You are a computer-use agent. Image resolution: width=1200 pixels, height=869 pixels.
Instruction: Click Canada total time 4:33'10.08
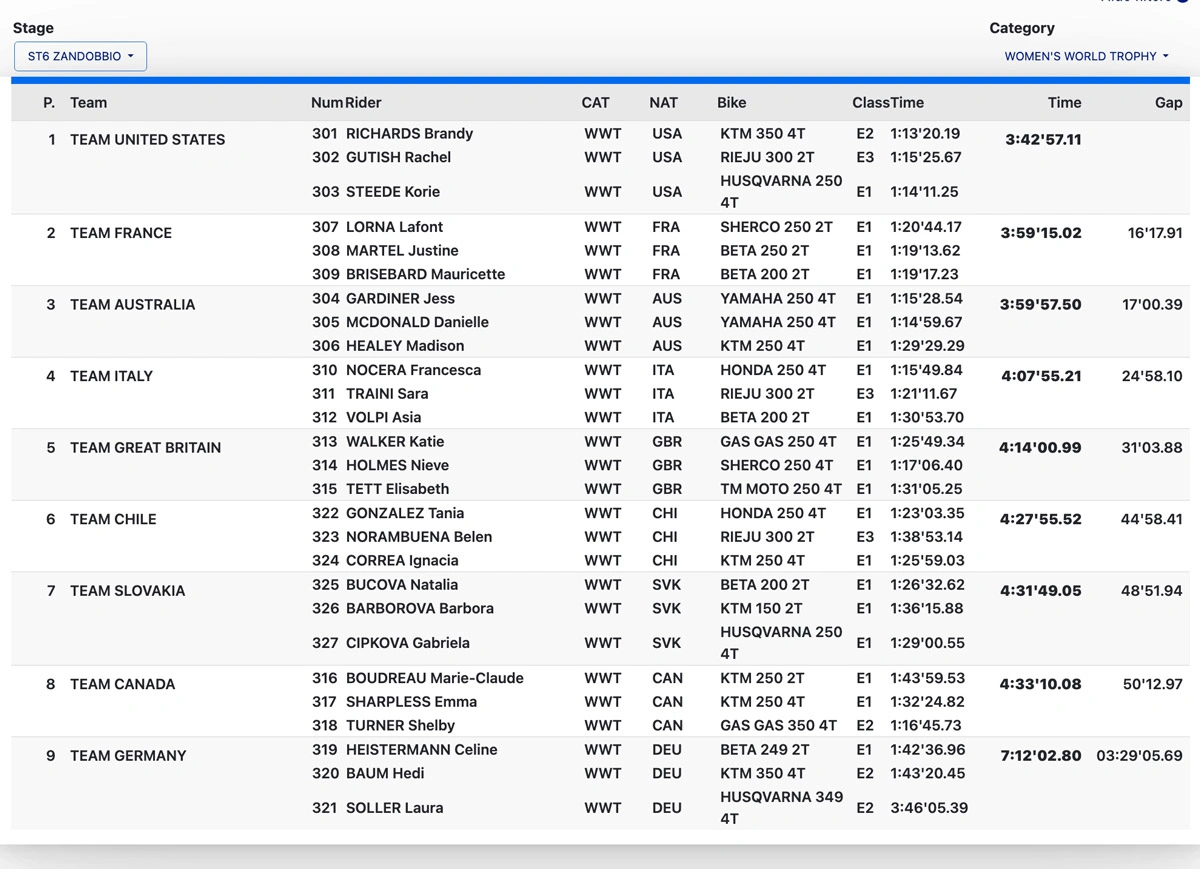1041,685
